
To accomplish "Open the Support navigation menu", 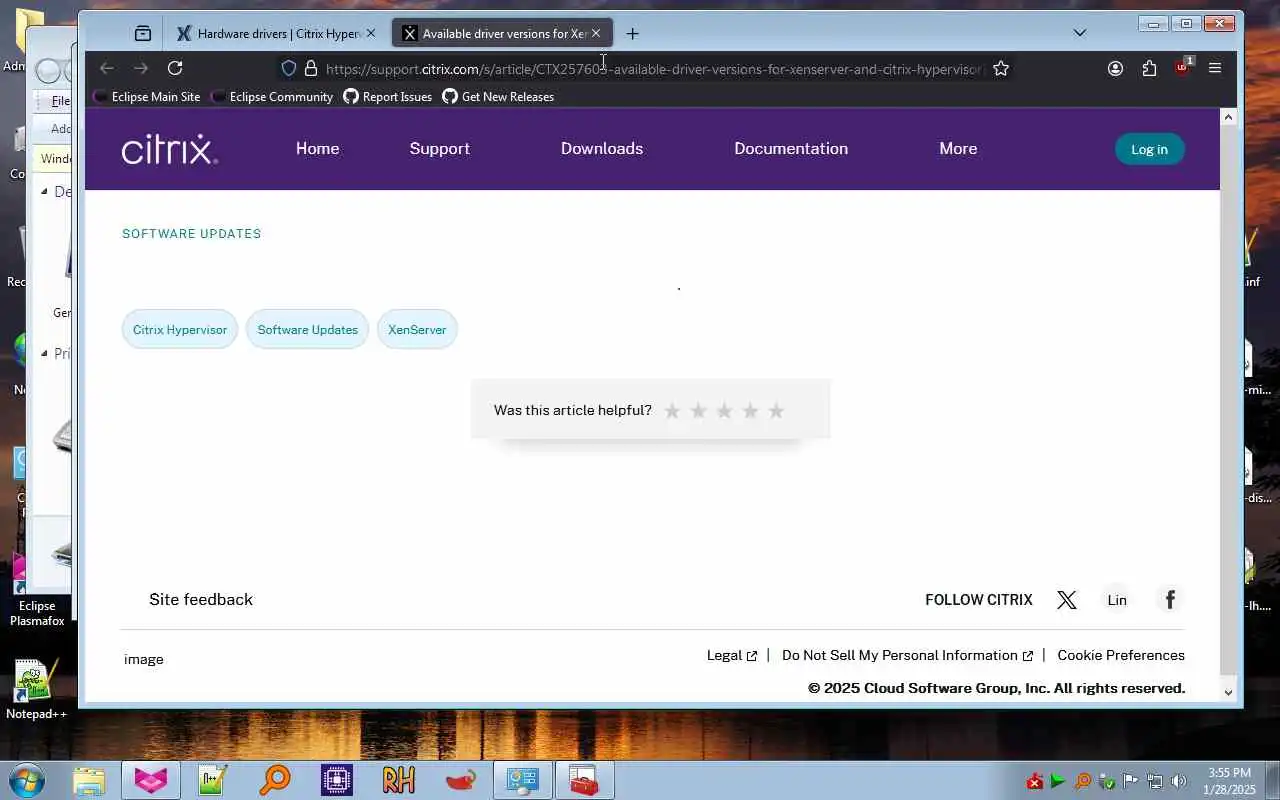I will (x=440, y=148).
